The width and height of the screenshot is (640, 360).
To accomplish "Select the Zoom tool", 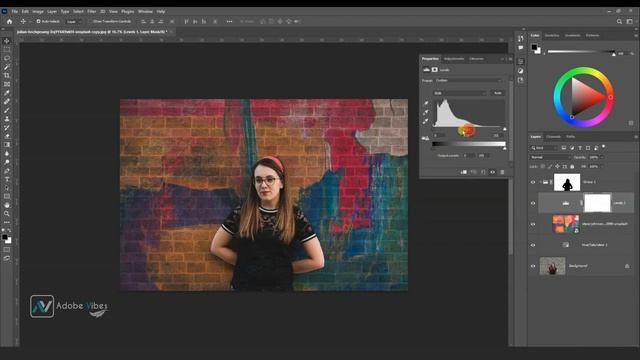I will (7, 213).
